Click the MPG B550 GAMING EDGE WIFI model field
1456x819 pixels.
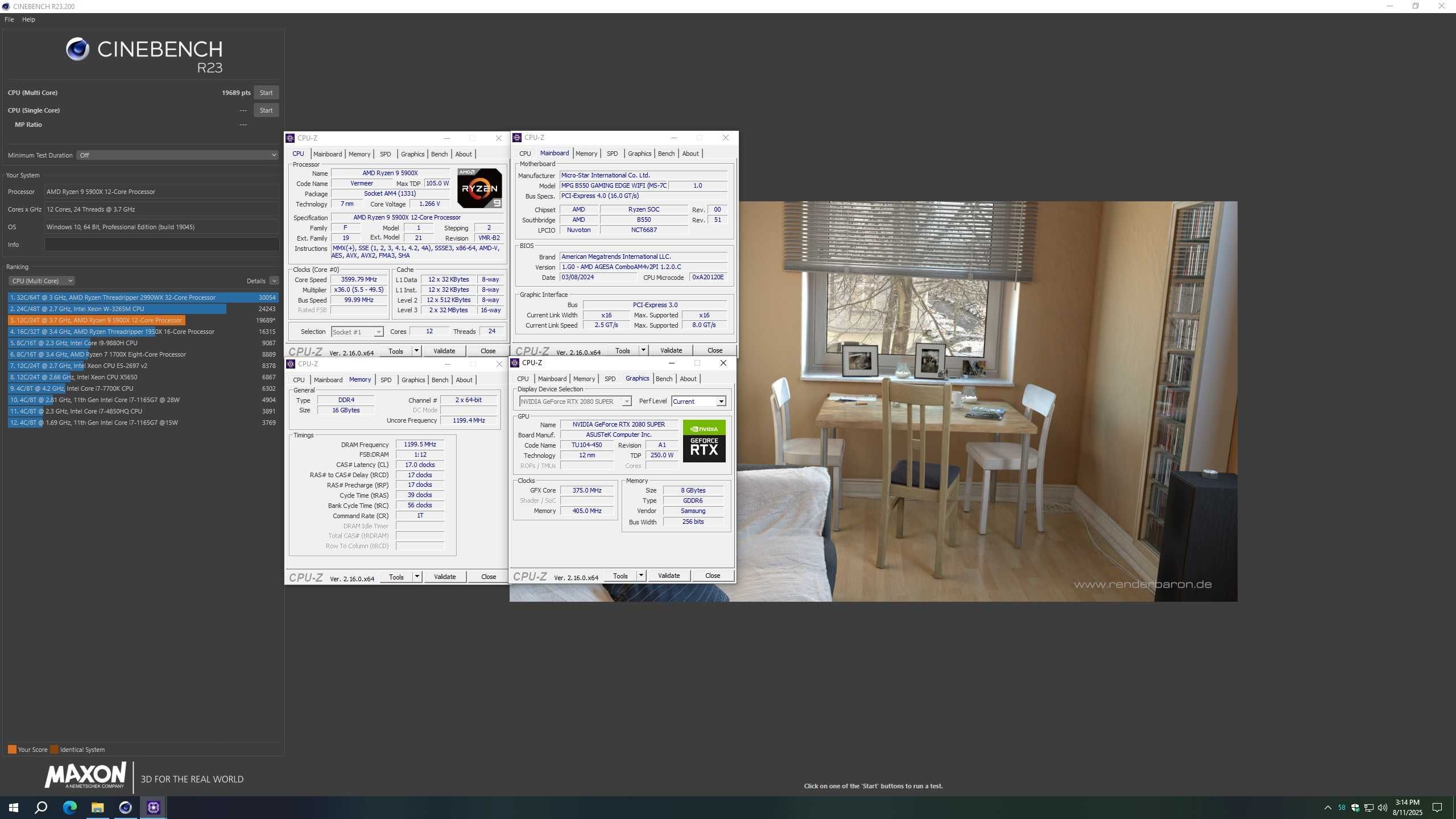pos(614,185)
